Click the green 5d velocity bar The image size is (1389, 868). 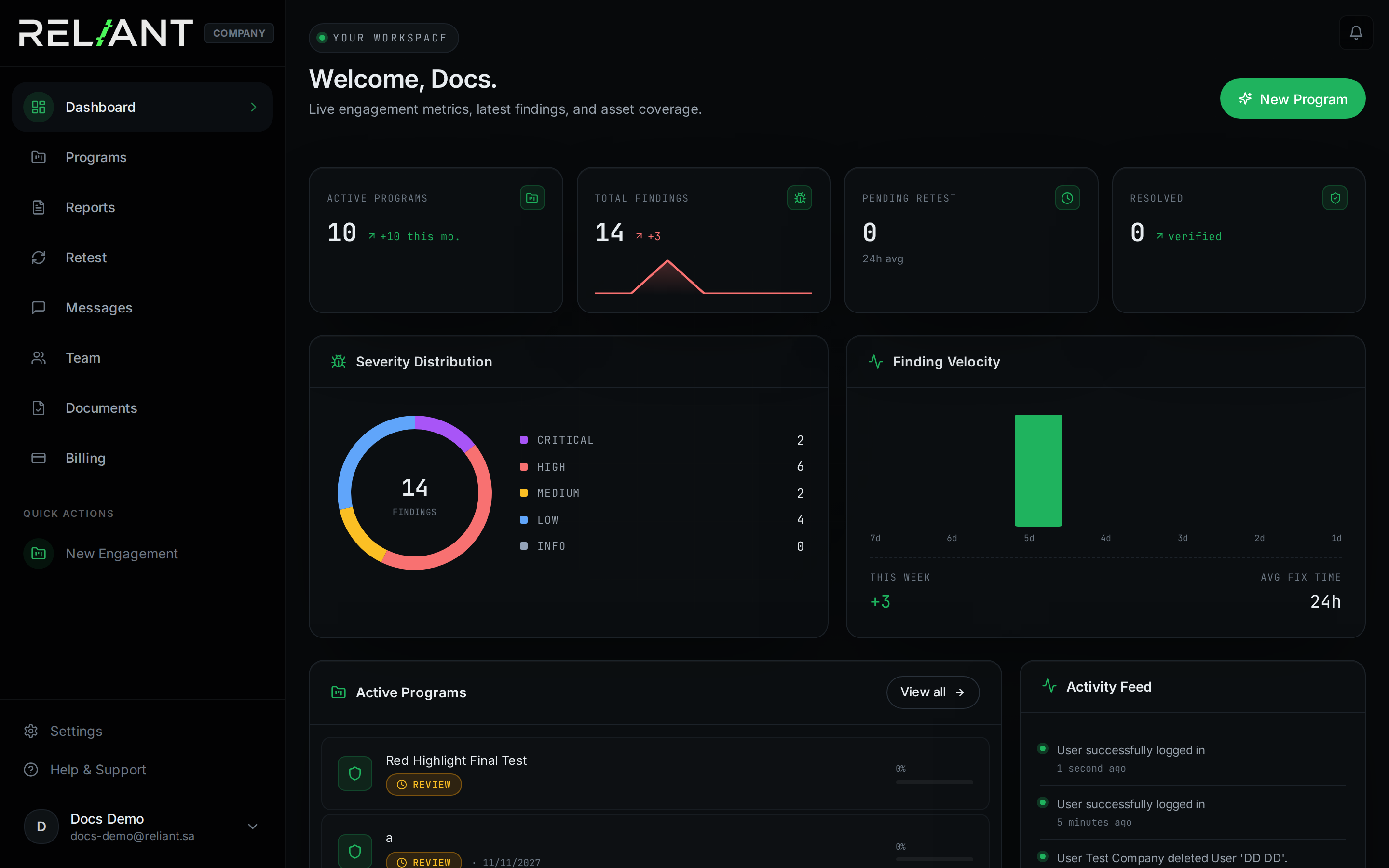click(1038, 470)
